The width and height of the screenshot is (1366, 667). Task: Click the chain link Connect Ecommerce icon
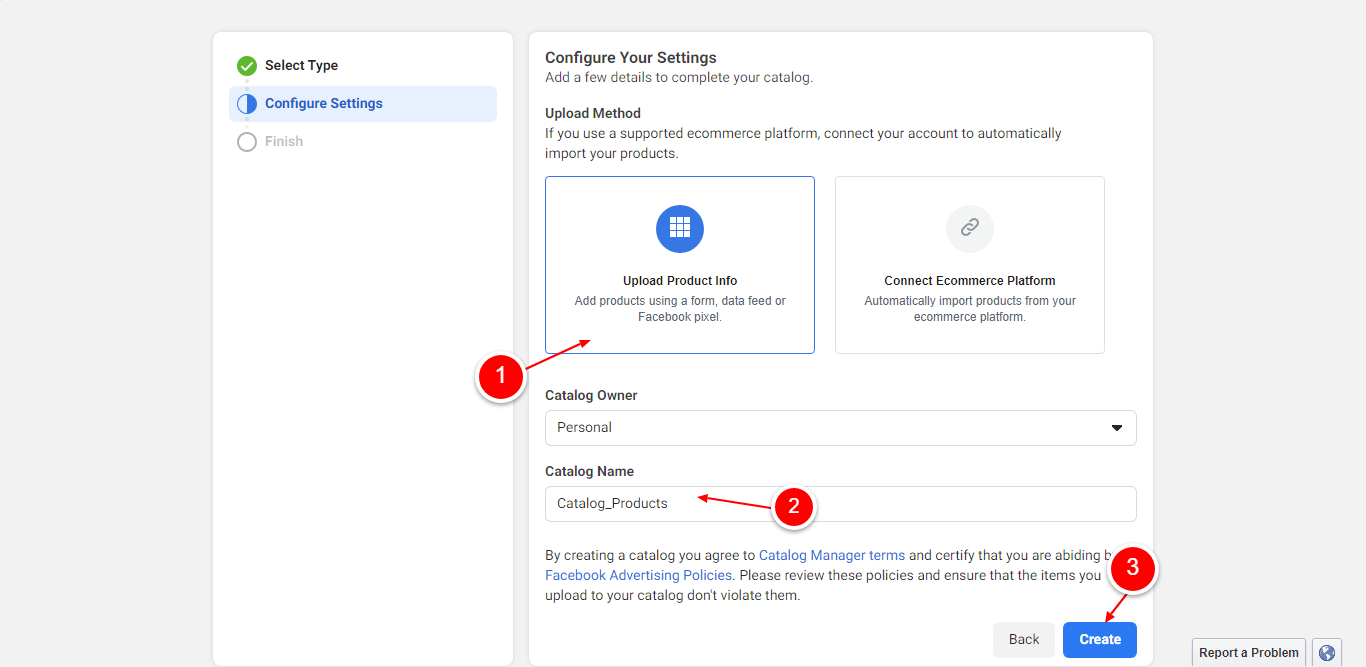tap(969, 228)
